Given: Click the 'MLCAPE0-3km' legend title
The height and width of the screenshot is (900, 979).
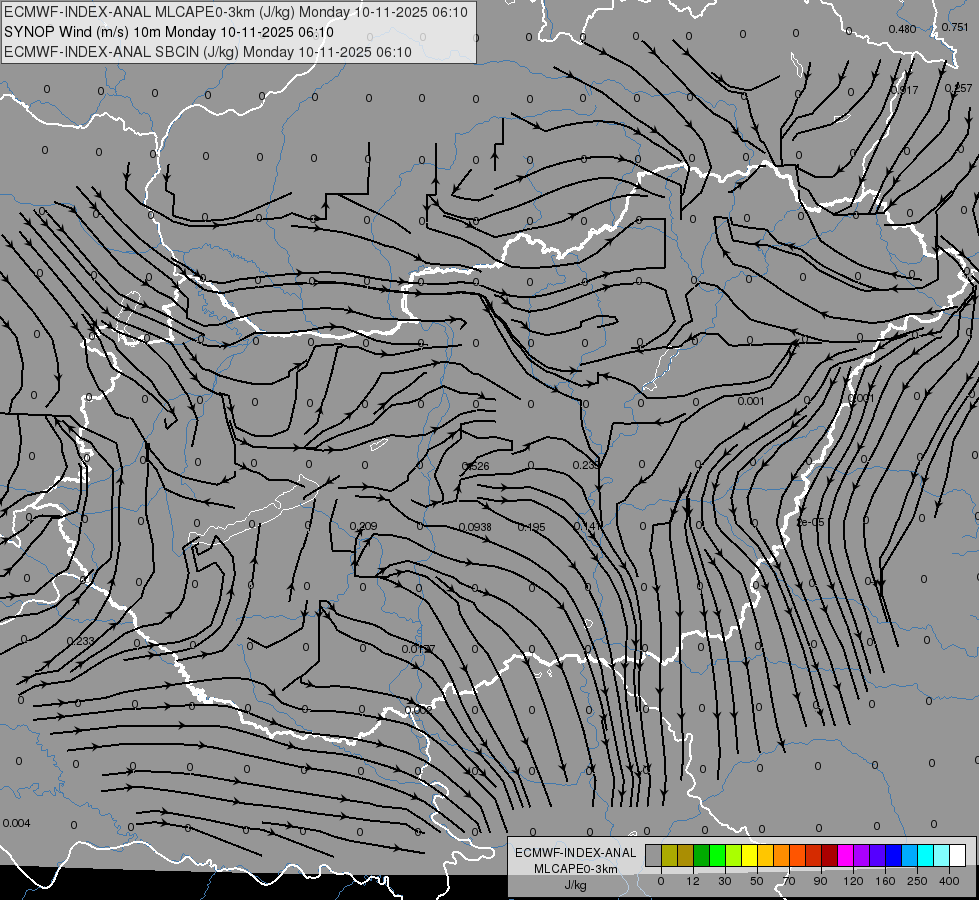Looking at the screenshot, I should (x=576, y=869).
